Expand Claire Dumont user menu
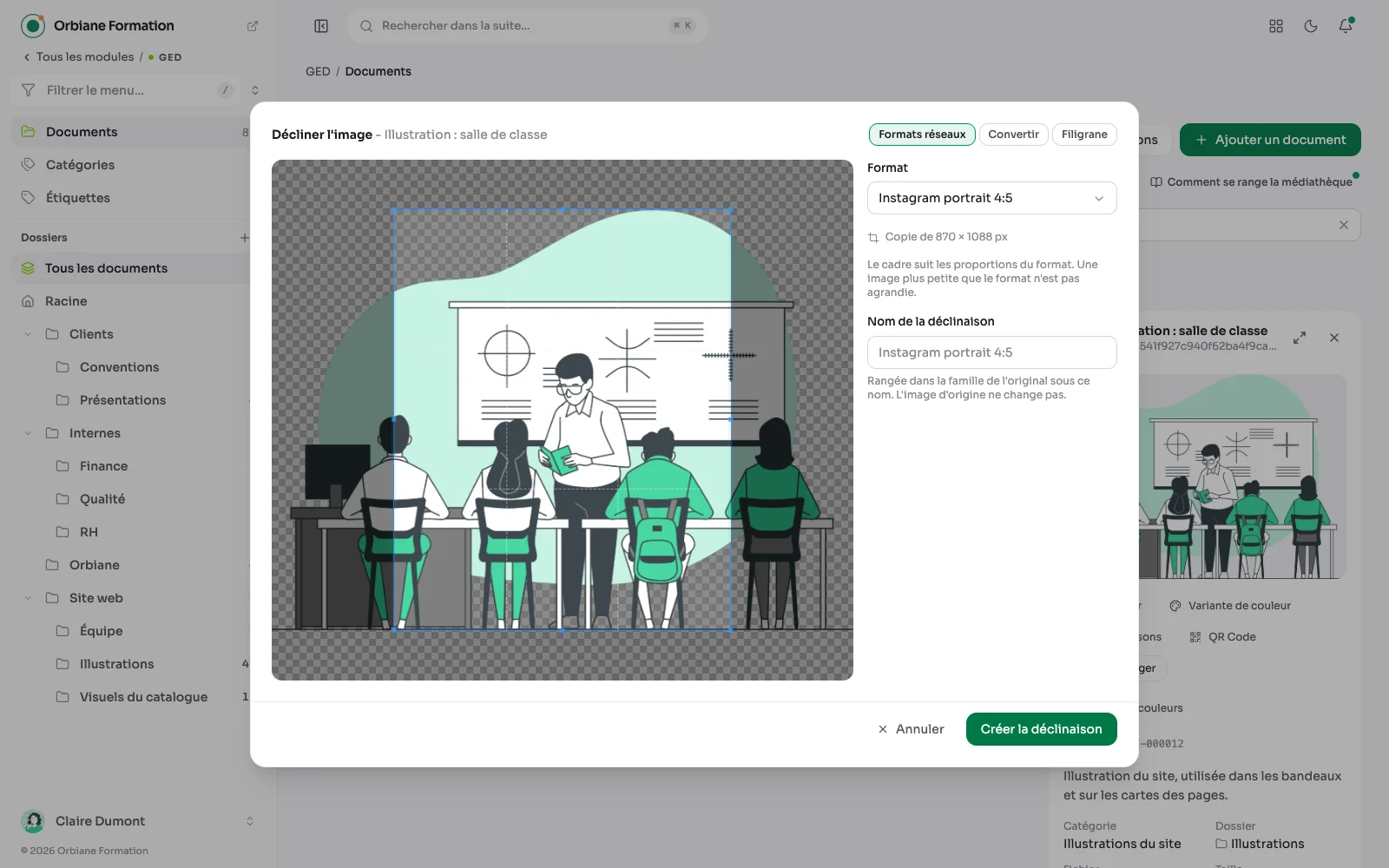Screen dimensions: 1389x868 tap(139, 821)
